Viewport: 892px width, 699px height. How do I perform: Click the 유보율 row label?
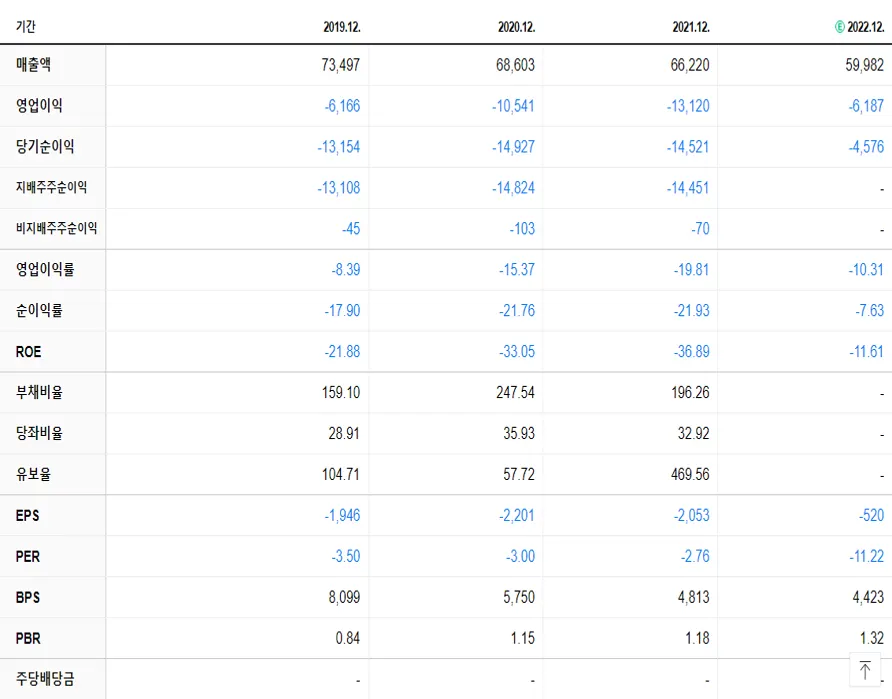(34, 474)
